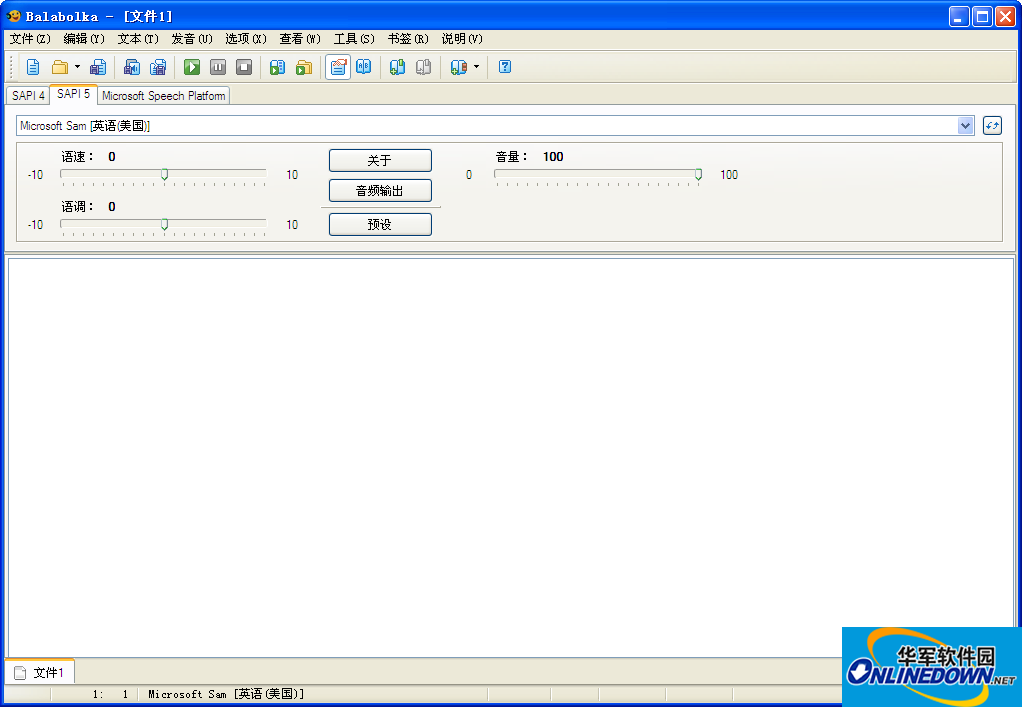Expand the bookmarks dropdown arrow
Viewport: 1022px width, 707px height.
click(476, 67)
